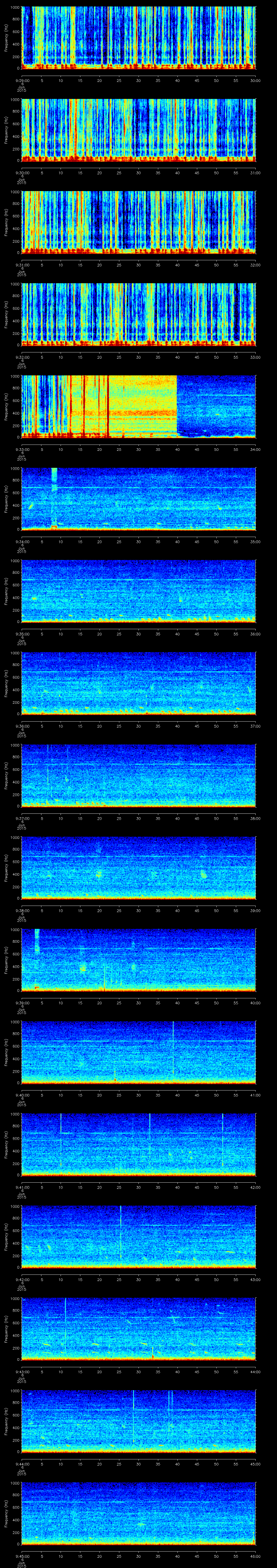
Task: Click the spectrogram panel starting at 9:34:00
Action: point(139,499)
